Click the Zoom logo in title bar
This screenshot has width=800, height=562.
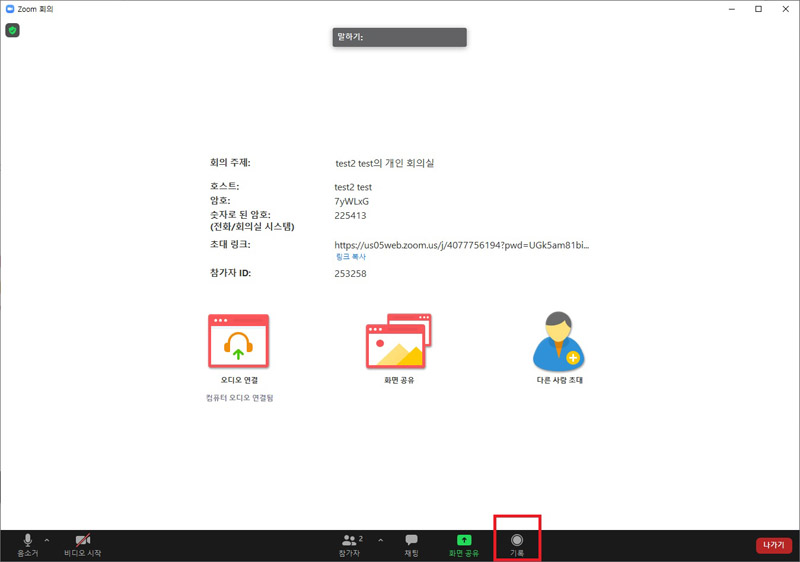point(10,9)
